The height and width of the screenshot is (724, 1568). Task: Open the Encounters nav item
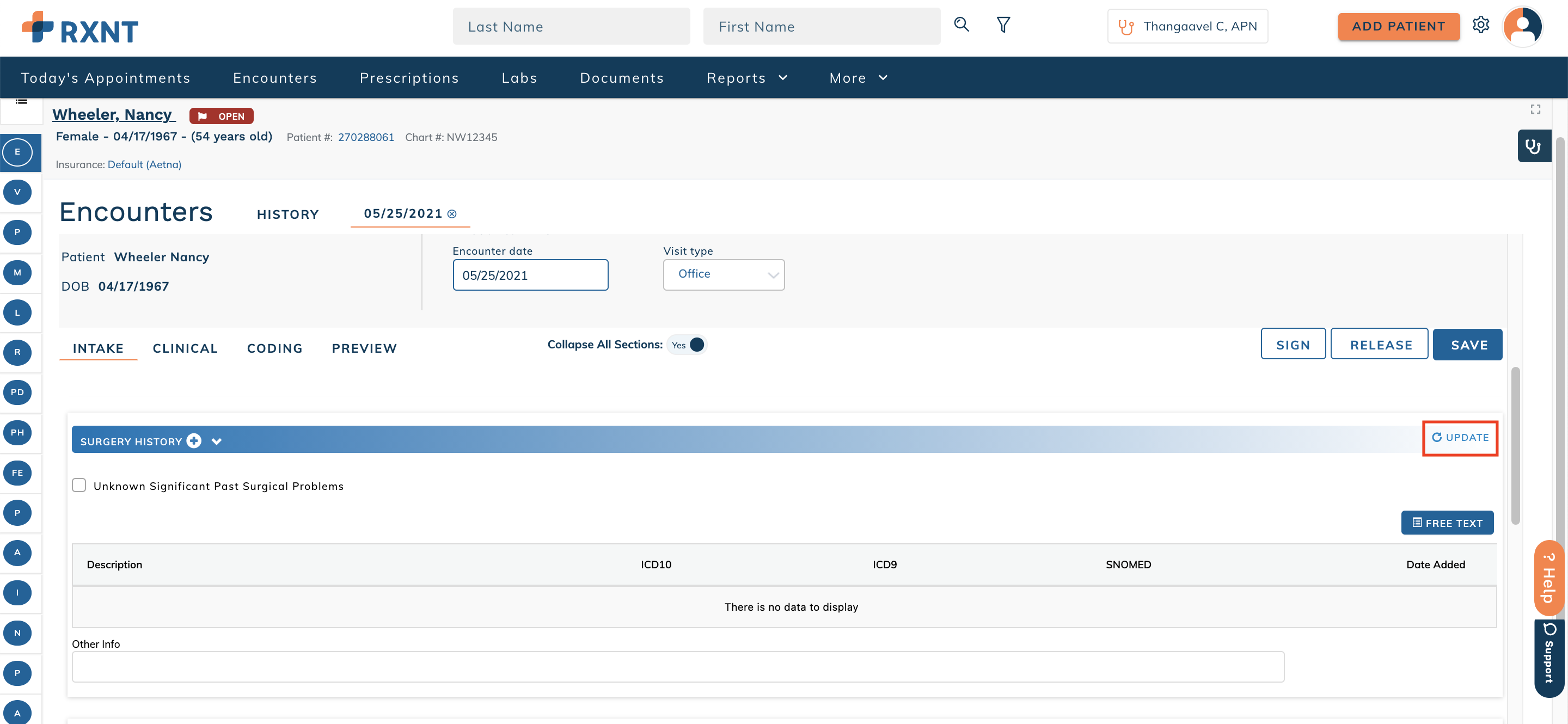tap(274, 78)
